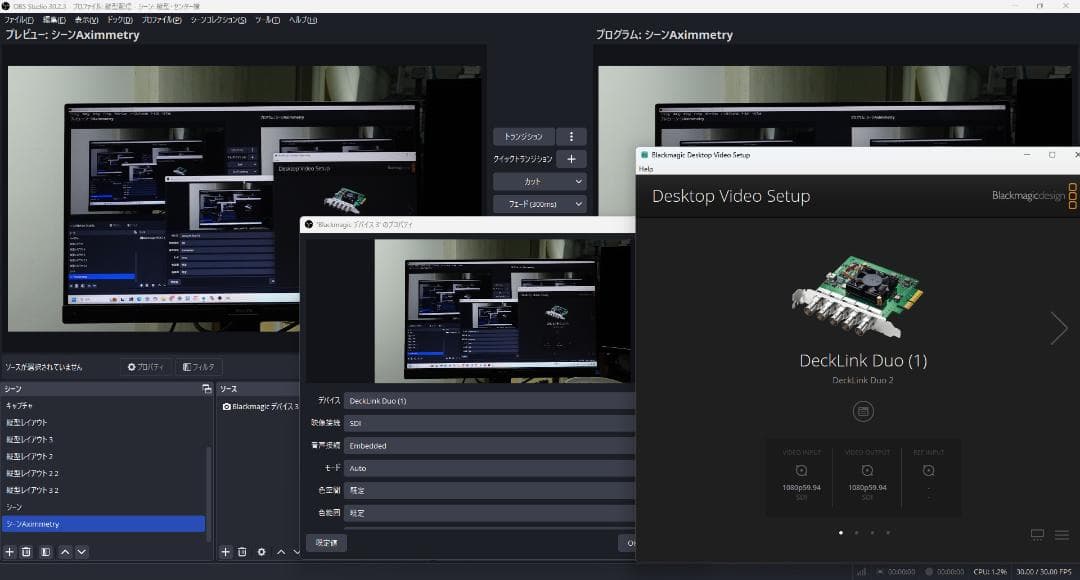Viewport: 1080px width, 580px height.
Task: Select the 縦型レイアウト 3 2 scene
Action: pyautogui.click(x=103, y=490)
